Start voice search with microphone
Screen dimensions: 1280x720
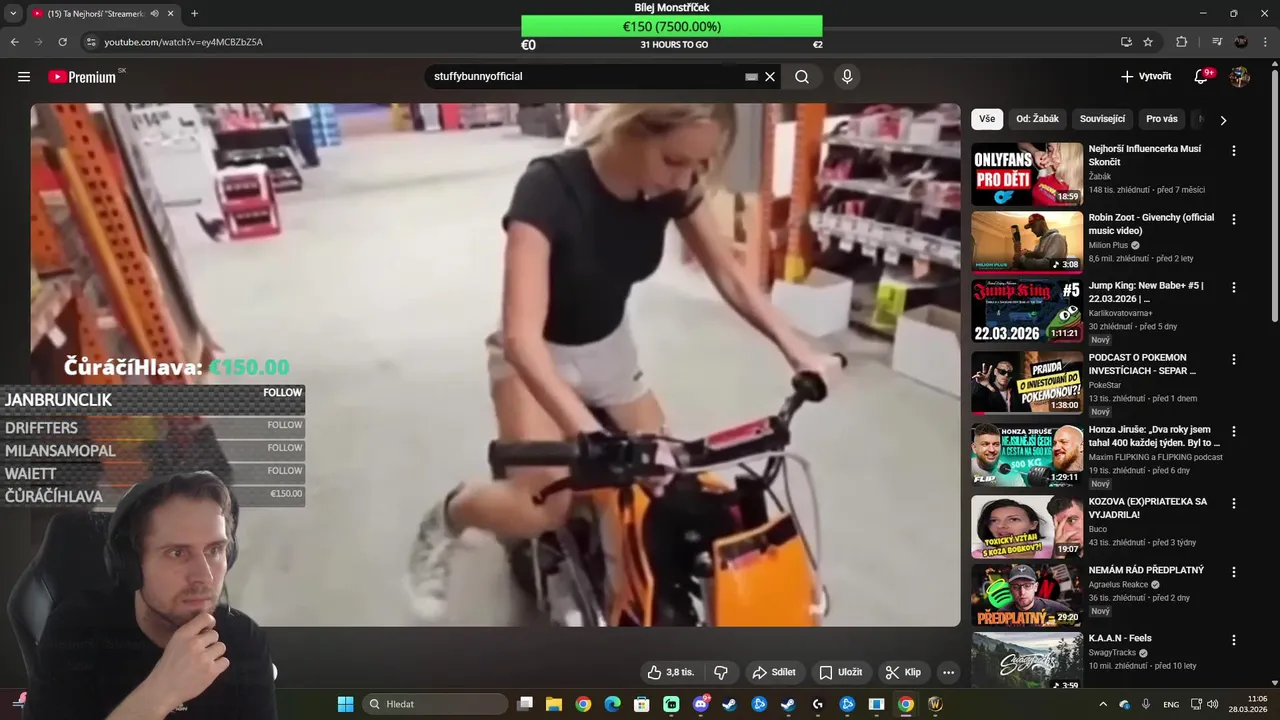pyautogui.click(x=847, y=77)
